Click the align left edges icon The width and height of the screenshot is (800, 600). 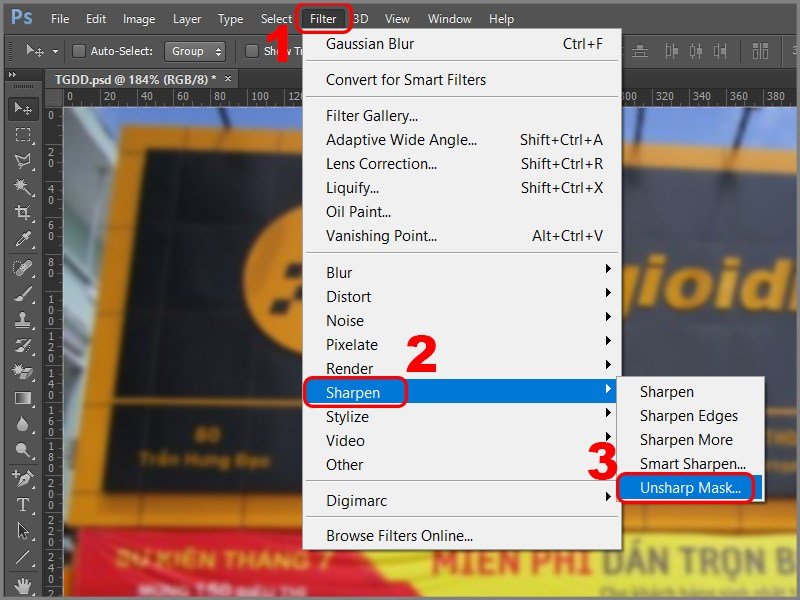tap(671, 51)
